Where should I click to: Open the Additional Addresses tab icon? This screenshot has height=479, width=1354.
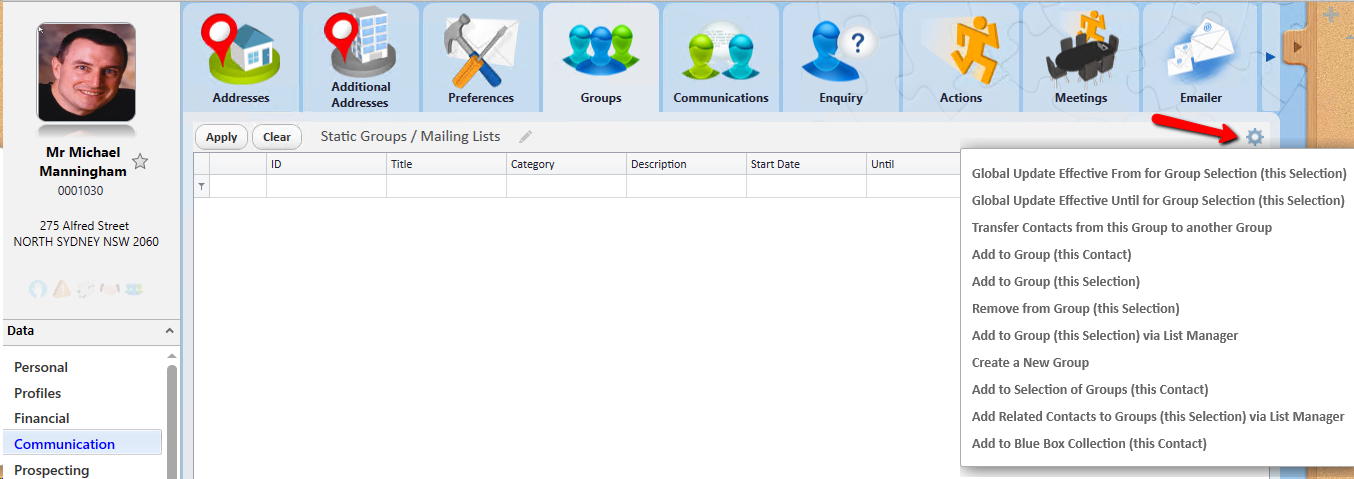point(360,46)
